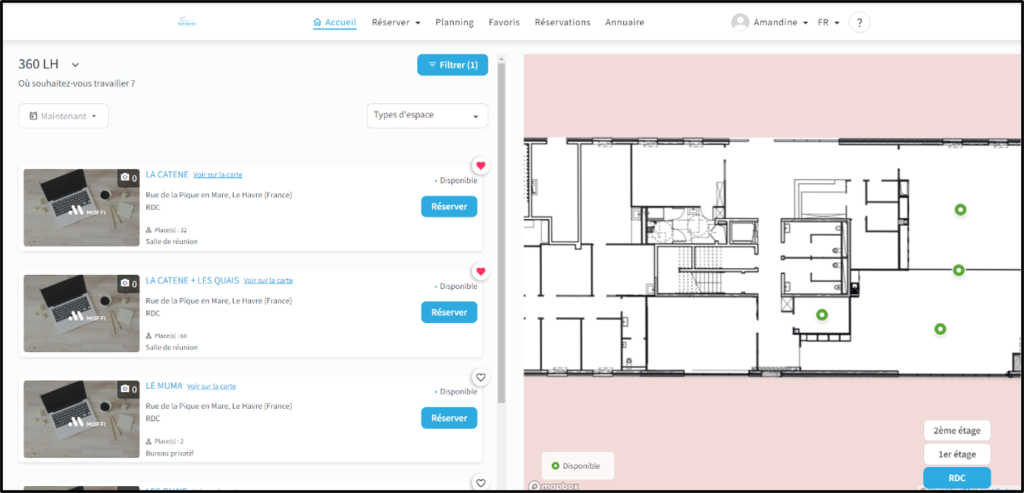Open the Maintenant date dropdown
Screen dimensions: 1024x493
click(63, 116)
